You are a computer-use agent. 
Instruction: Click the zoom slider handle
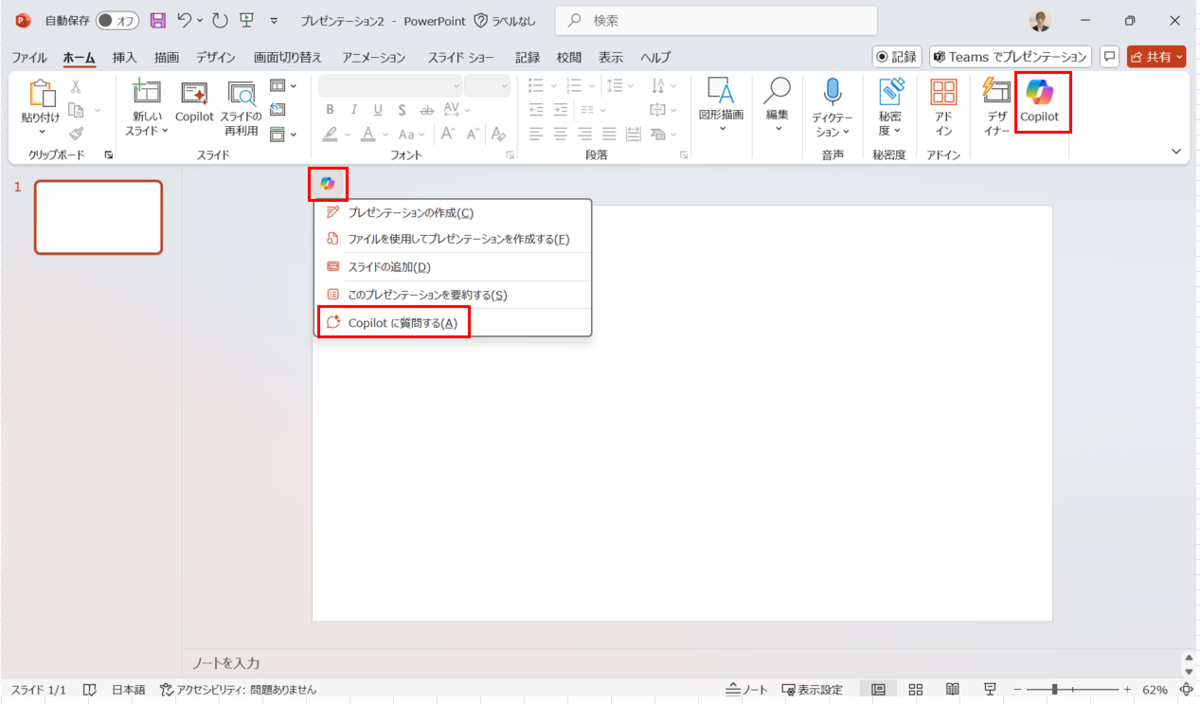[x=1054, y=690]
